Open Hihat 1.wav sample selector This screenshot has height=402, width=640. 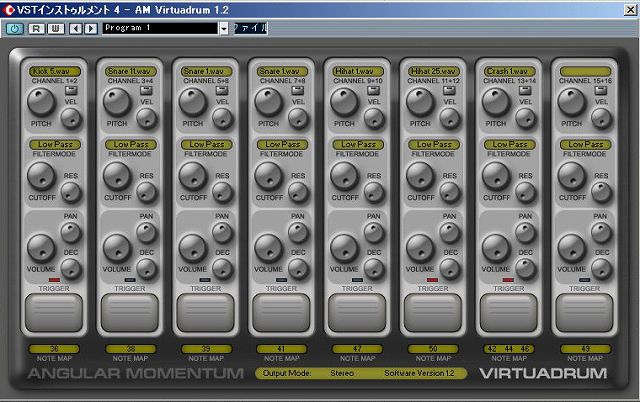coord(358,71)
